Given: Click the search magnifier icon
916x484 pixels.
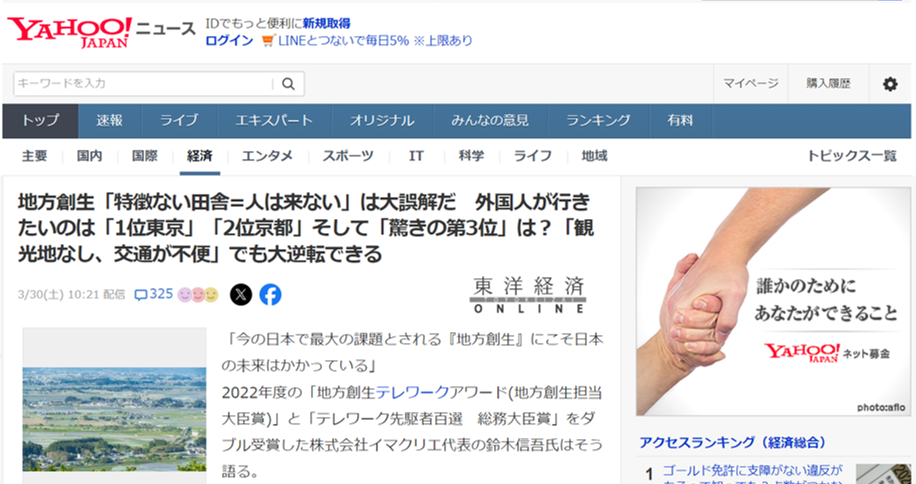Looking at the screenshot, I should pyautogui.click(x=289, y=84).
